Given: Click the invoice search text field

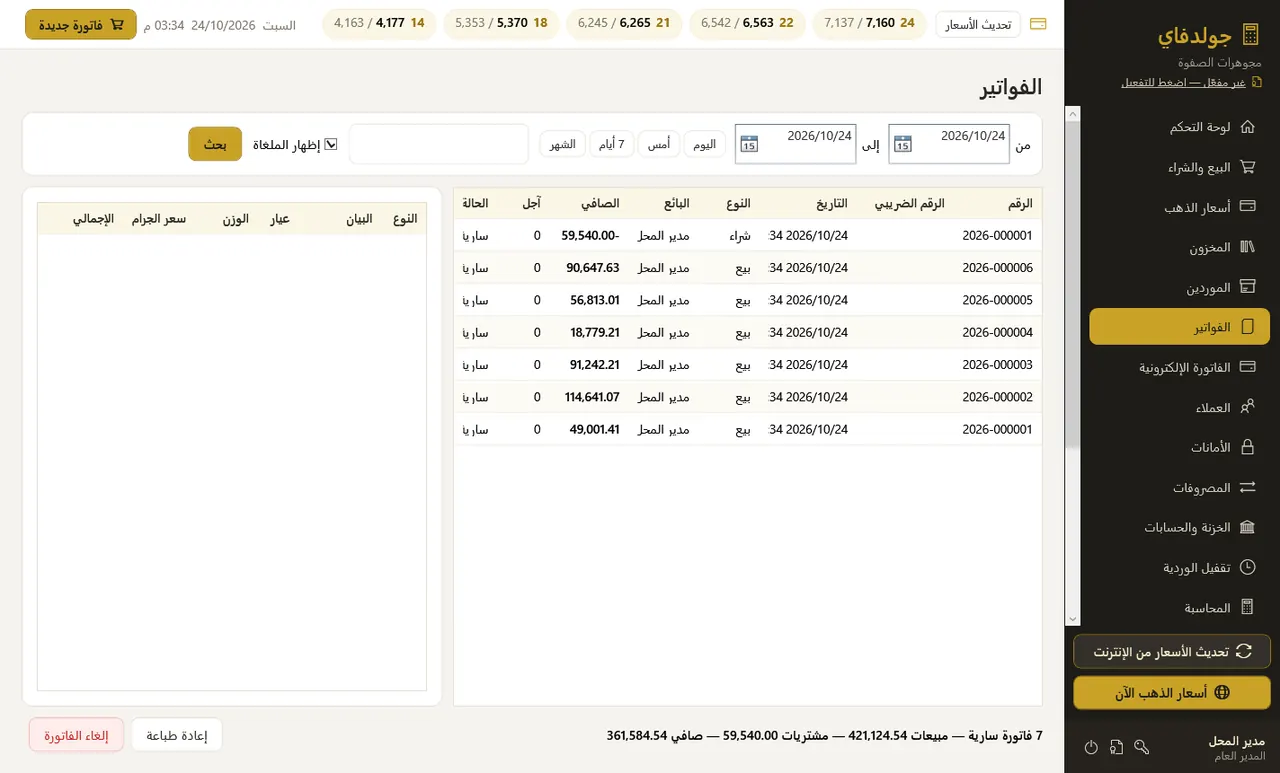Looking at the screenshot, I should 439,144.
